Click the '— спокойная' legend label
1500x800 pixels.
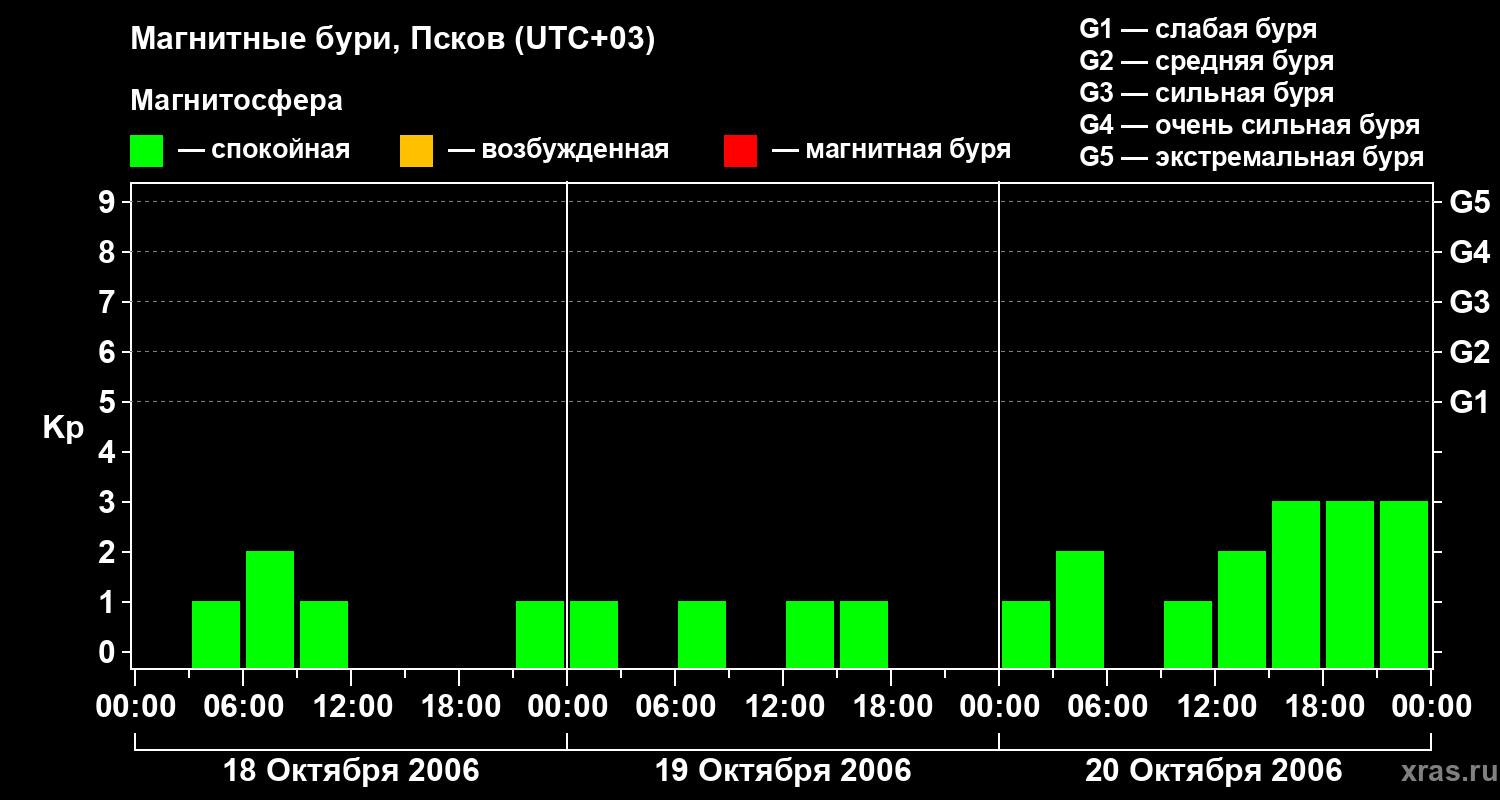(264, 150)
